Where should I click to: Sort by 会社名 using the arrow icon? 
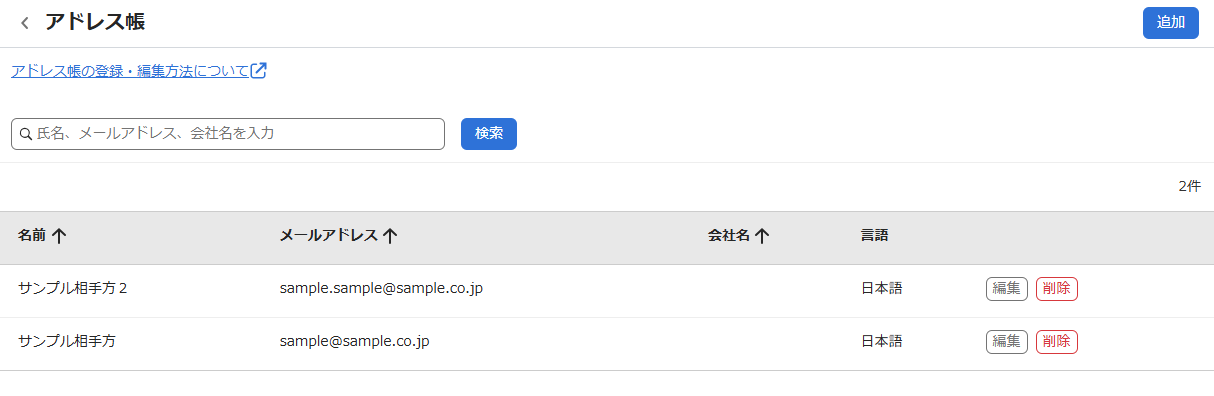(762, 236)
